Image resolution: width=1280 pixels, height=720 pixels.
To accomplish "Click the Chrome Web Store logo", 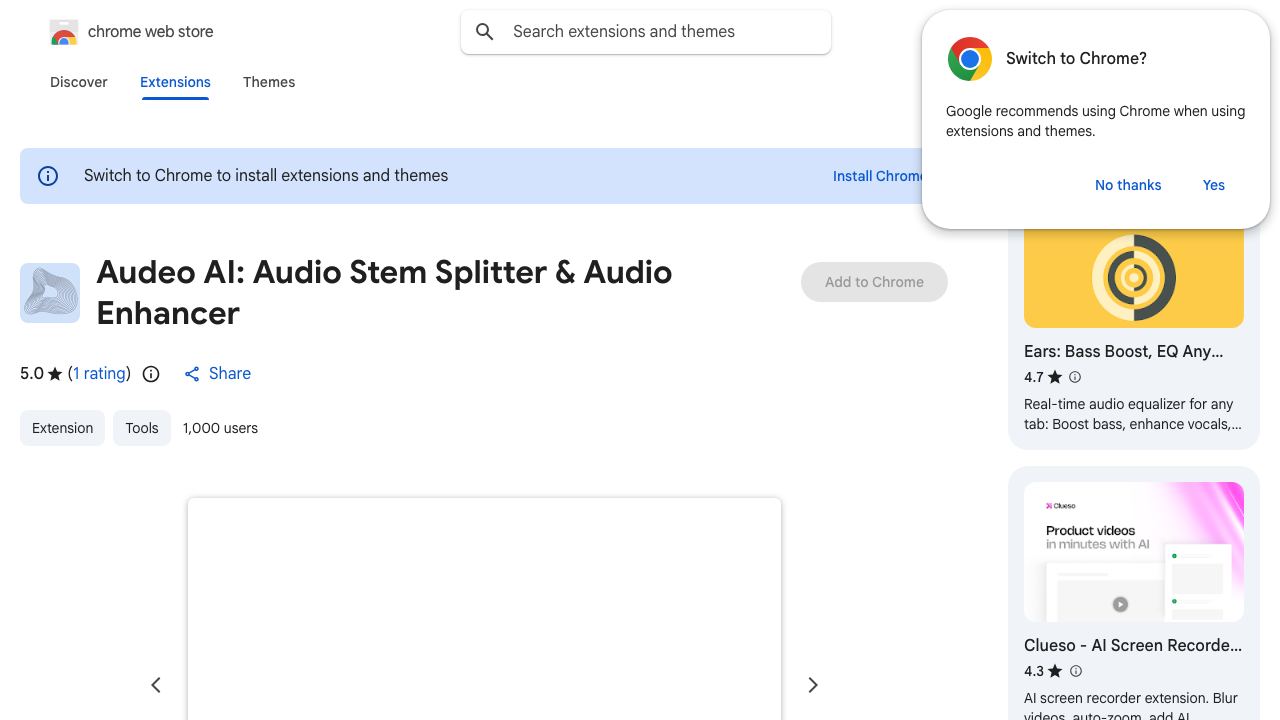I will pos(64,32).
